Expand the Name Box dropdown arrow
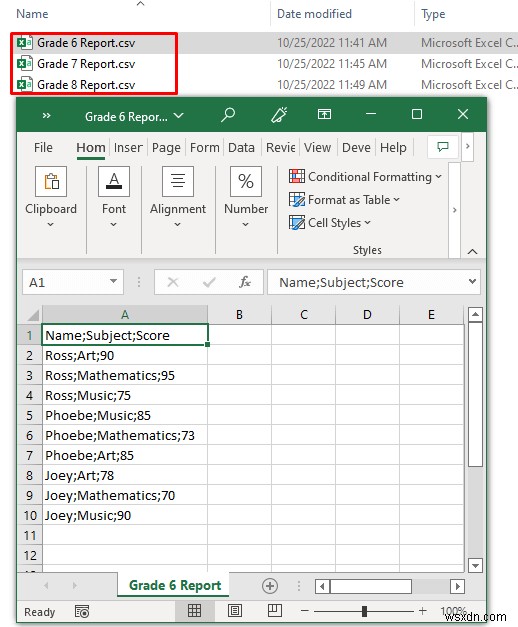518x627 pixels. point(114,282)
